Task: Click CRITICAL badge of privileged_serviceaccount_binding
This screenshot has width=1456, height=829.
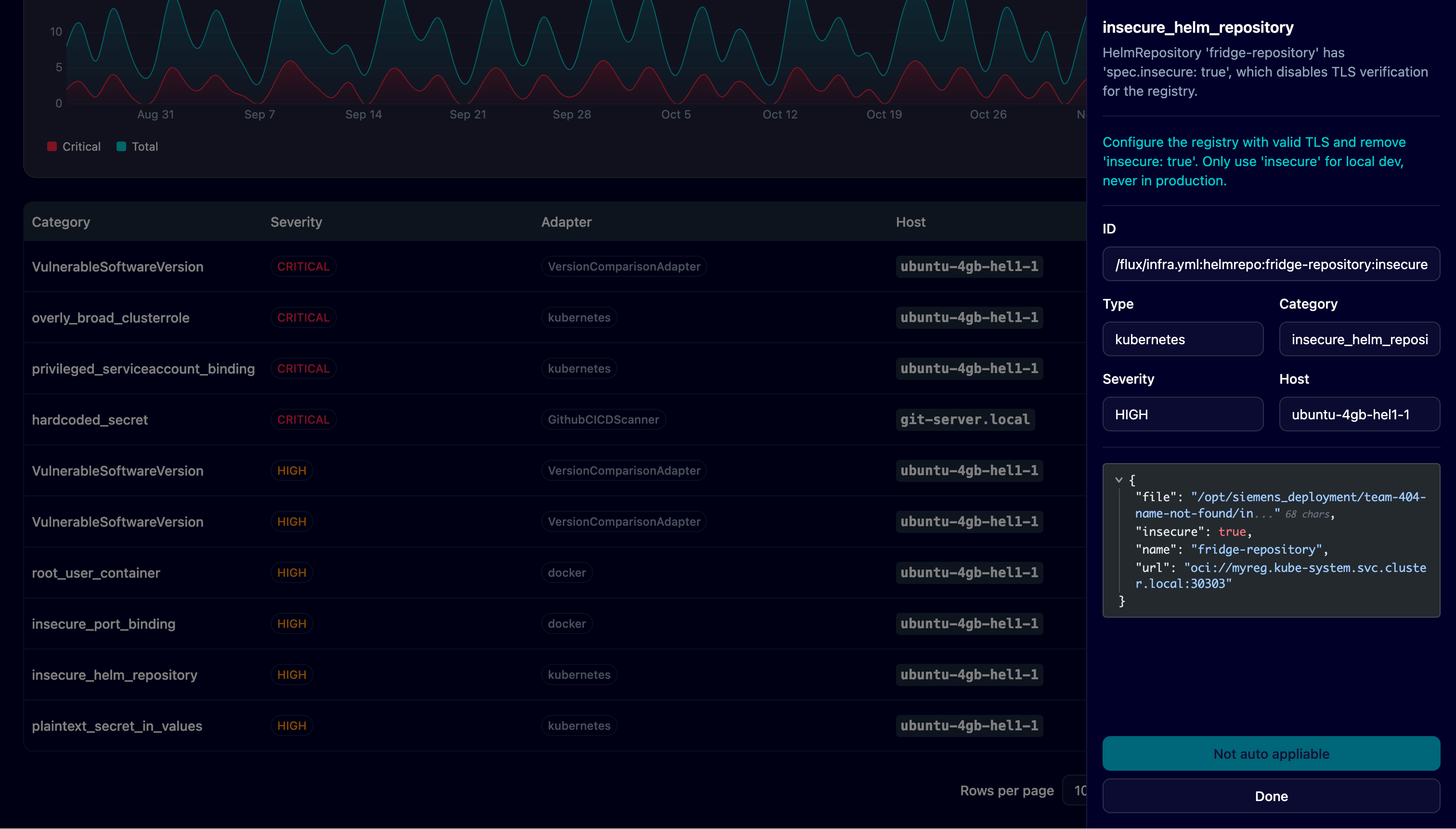Action: coord(303,368)
